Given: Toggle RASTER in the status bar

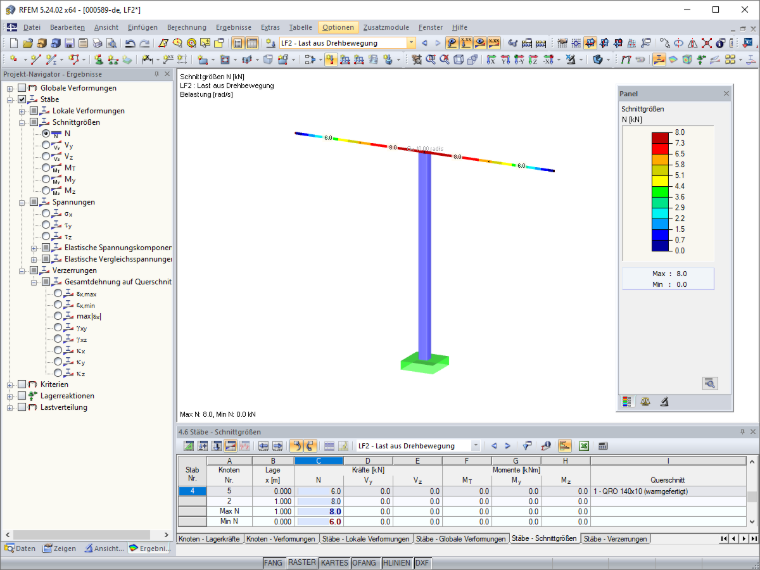Looking at the screenshot, I should click(x=302, y=562).
